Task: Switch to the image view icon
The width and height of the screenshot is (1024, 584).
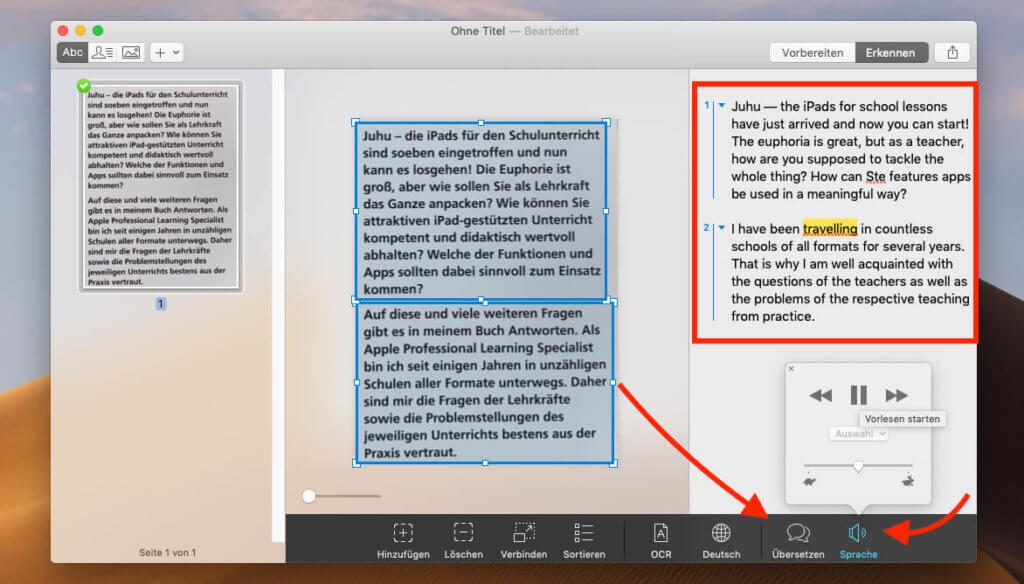Action: pyautogui.click(x=131, y=53)
